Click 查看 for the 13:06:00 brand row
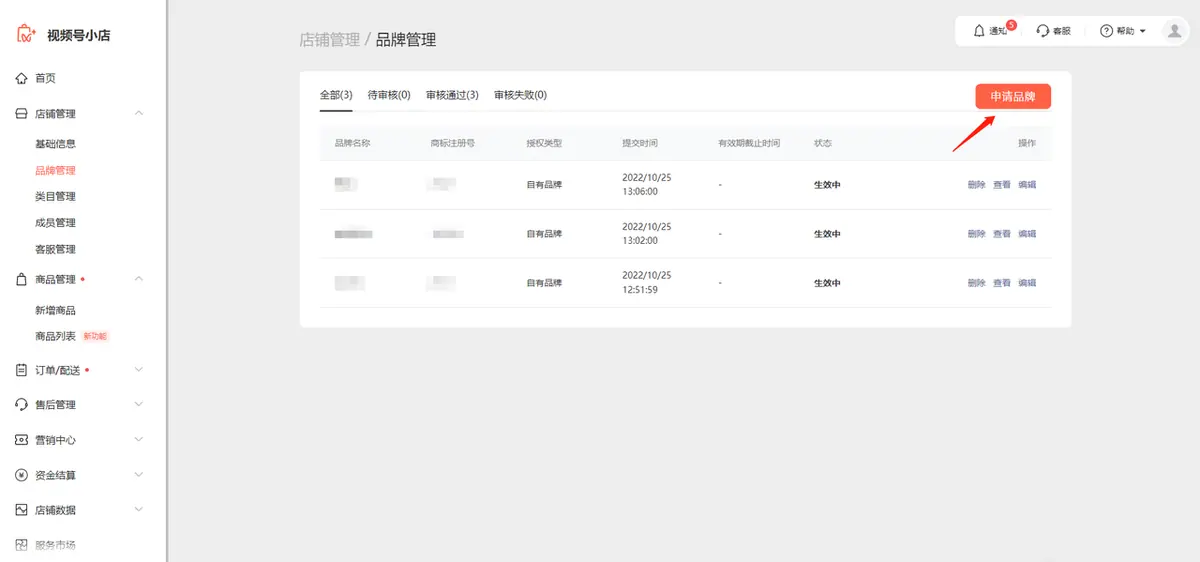The image size is (1200, 562). tap(1002, 185)
